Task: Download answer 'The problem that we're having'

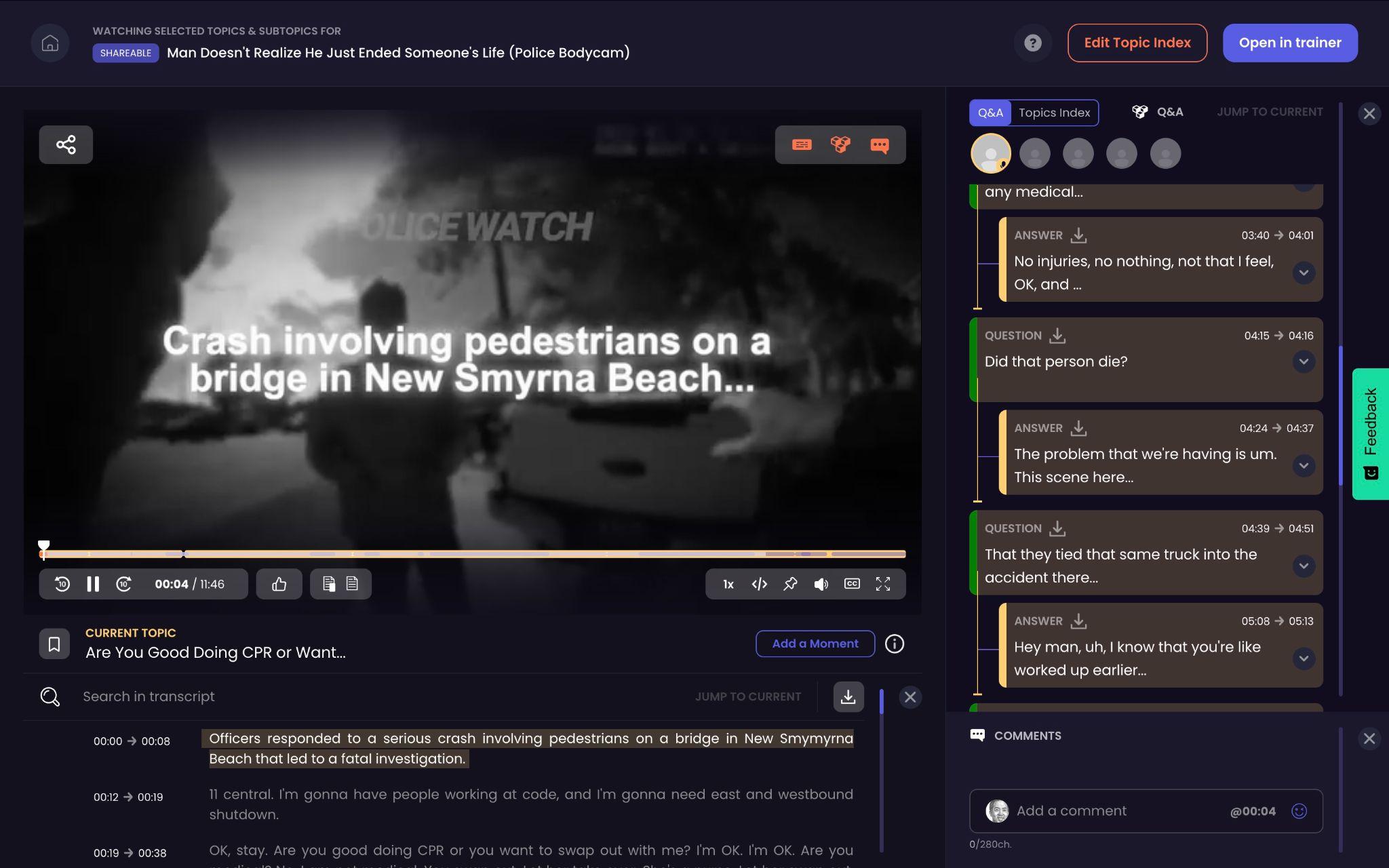Action: click(x=1078, y=428)
